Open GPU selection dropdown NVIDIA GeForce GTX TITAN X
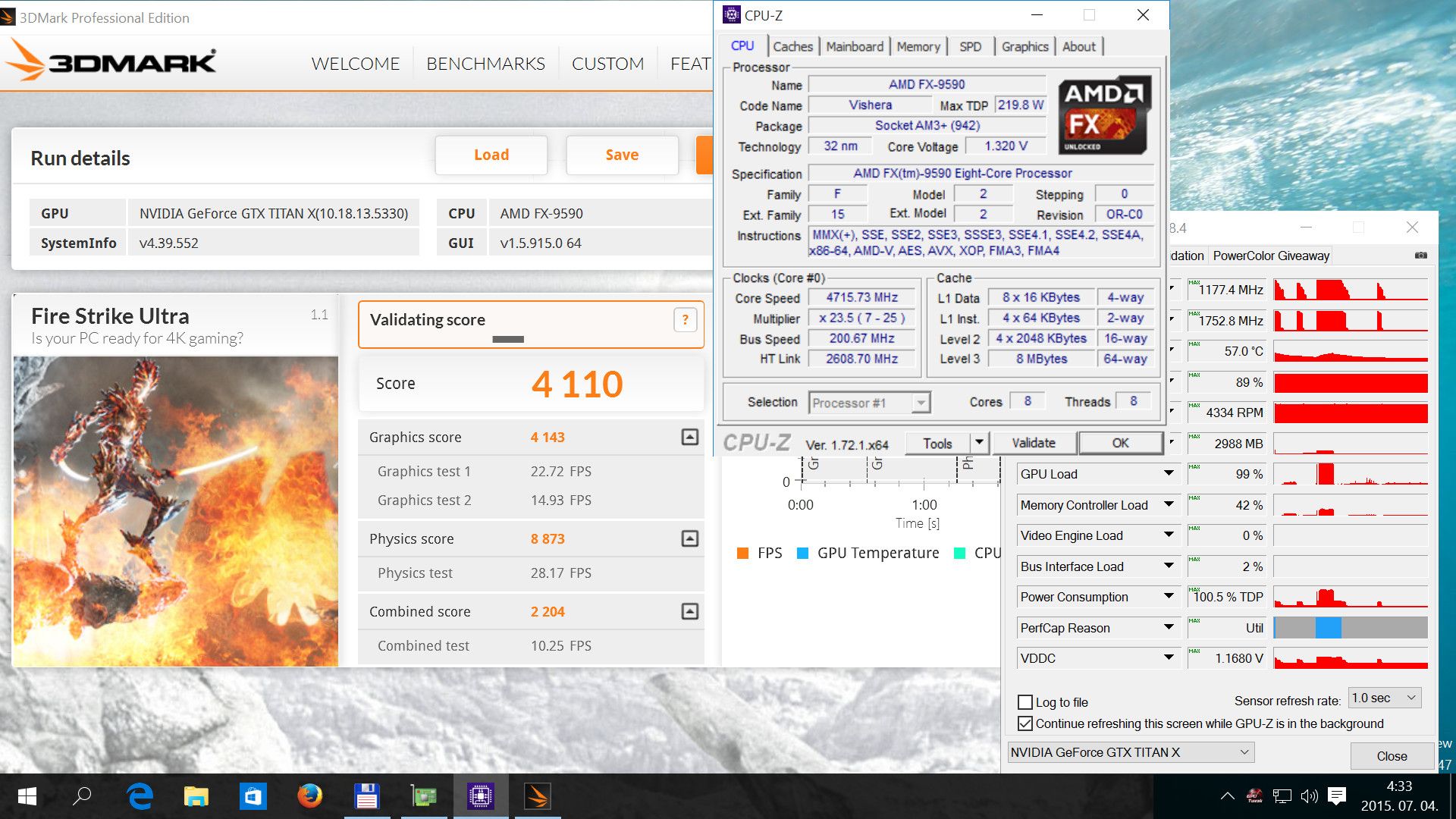1456x819 pixels. (1130, 752)
